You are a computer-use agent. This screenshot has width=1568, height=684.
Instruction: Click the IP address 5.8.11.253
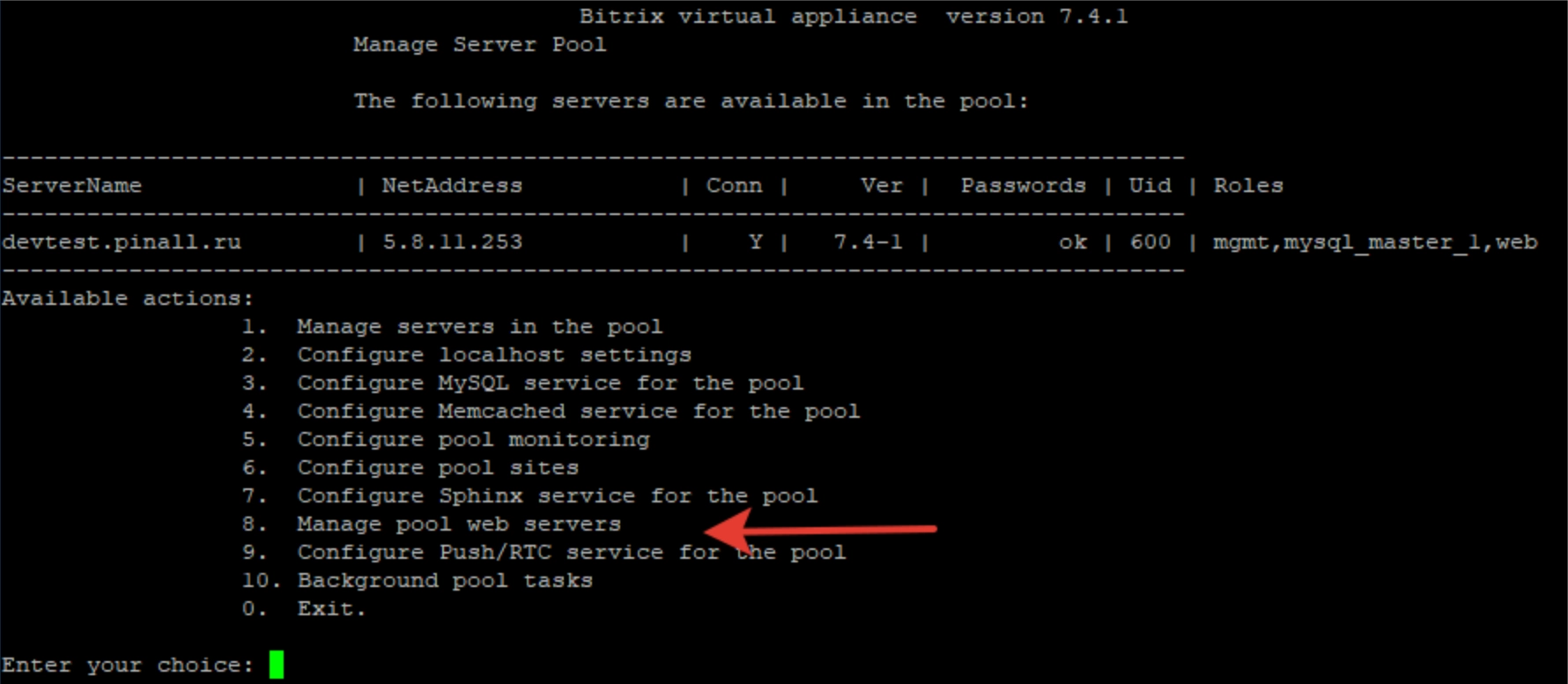(453, 242)
